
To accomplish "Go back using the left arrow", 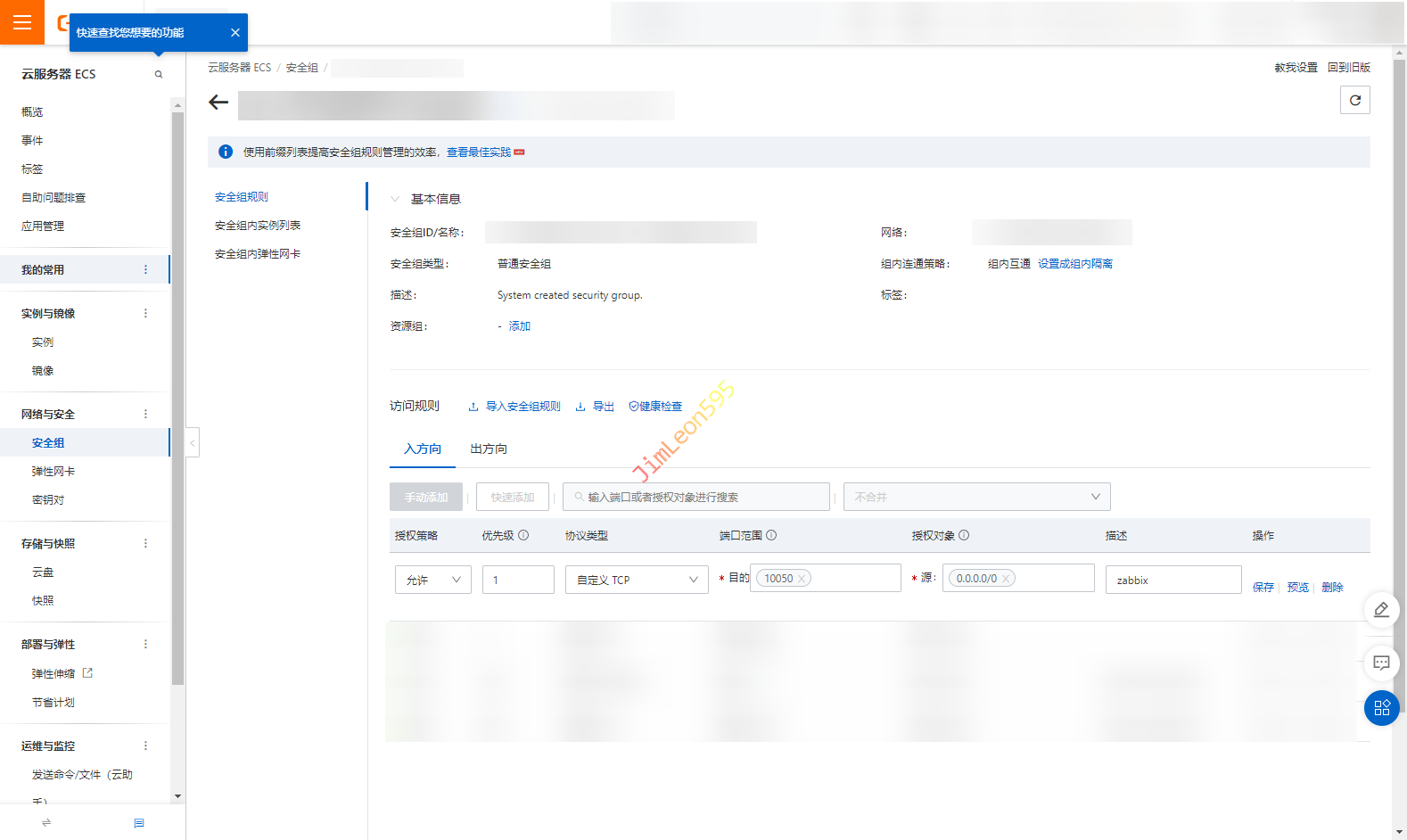I will [218, 103].
